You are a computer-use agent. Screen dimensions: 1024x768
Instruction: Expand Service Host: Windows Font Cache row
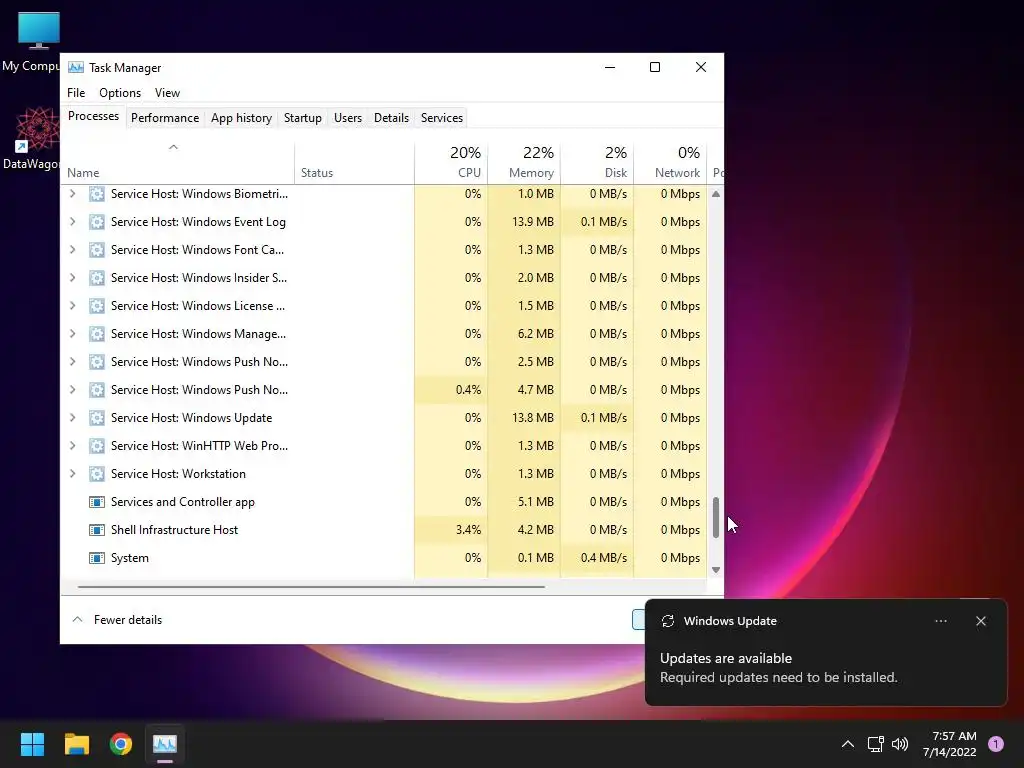72,250
